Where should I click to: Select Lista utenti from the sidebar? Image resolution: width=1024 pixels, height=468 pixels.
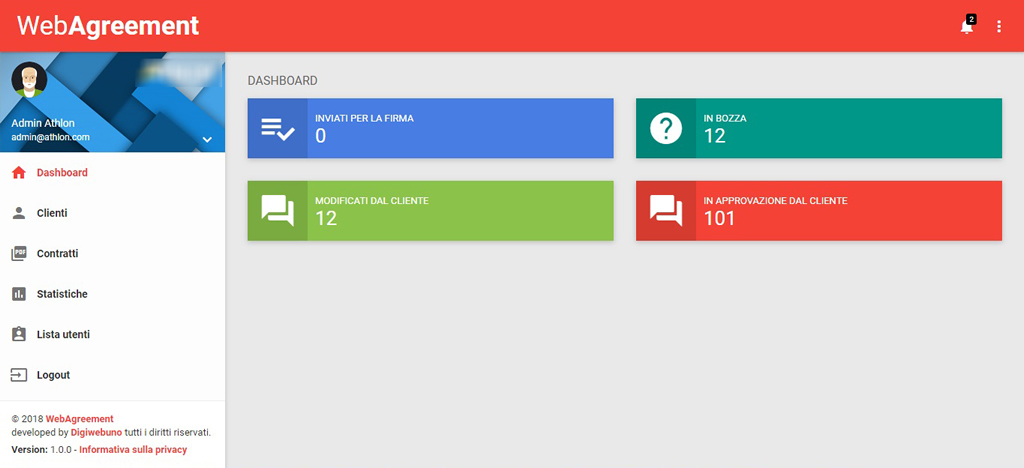coord(63,335)
